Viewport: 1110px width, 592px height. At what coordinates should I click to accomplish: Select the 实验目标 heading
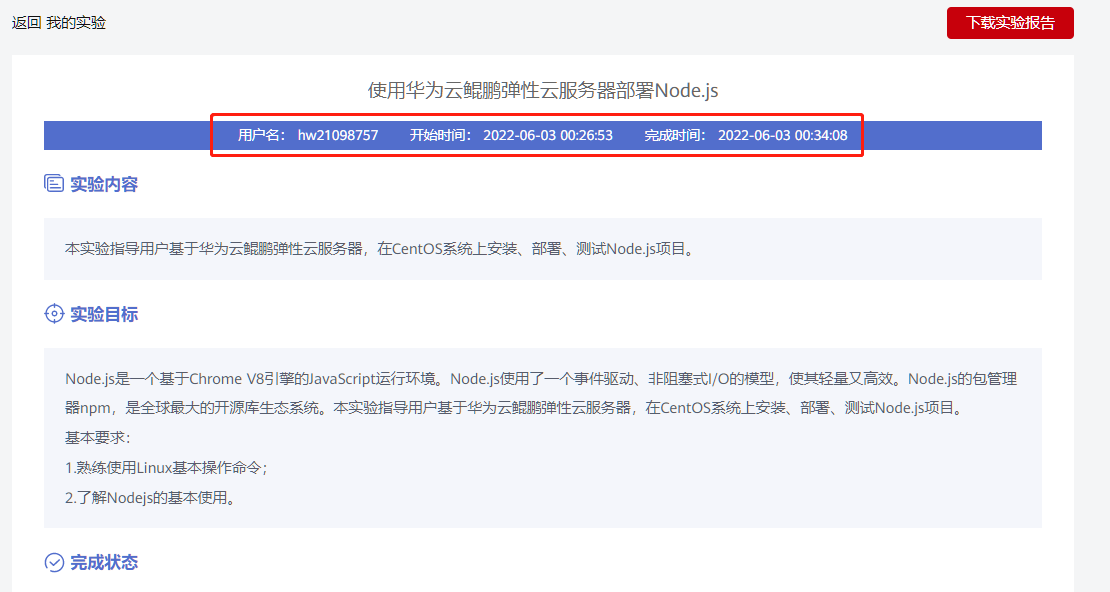104,314
